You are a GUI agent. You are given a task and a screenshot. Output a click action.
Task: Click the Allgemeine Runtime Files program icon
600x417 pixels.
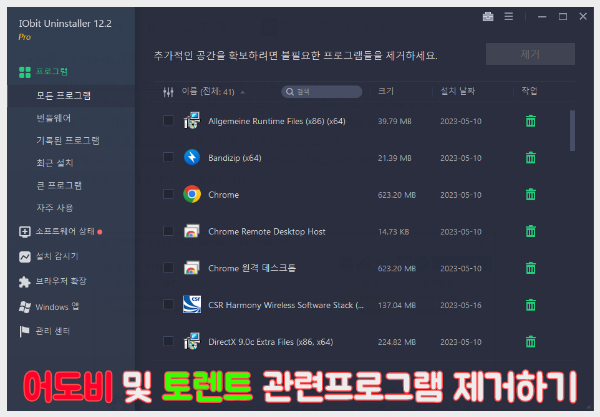point(192,121)
